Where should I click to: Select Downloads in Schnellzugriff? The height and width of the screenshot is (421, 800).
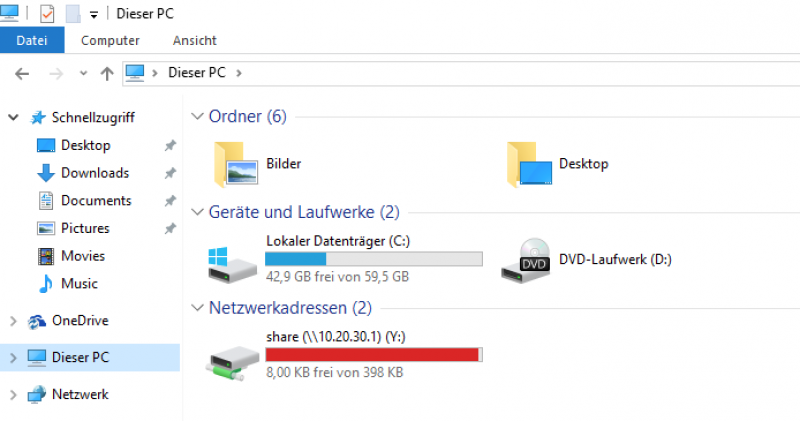click(x=95, y=173)
